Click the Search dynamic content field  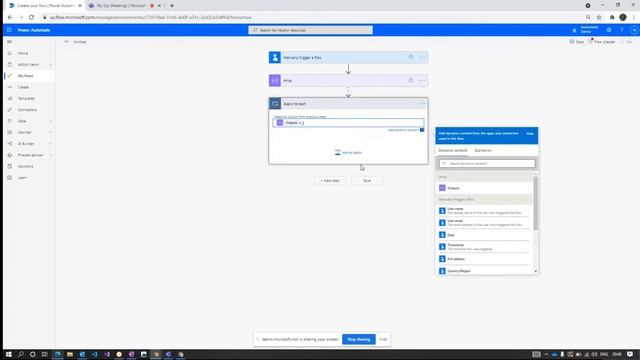point(487,163)
